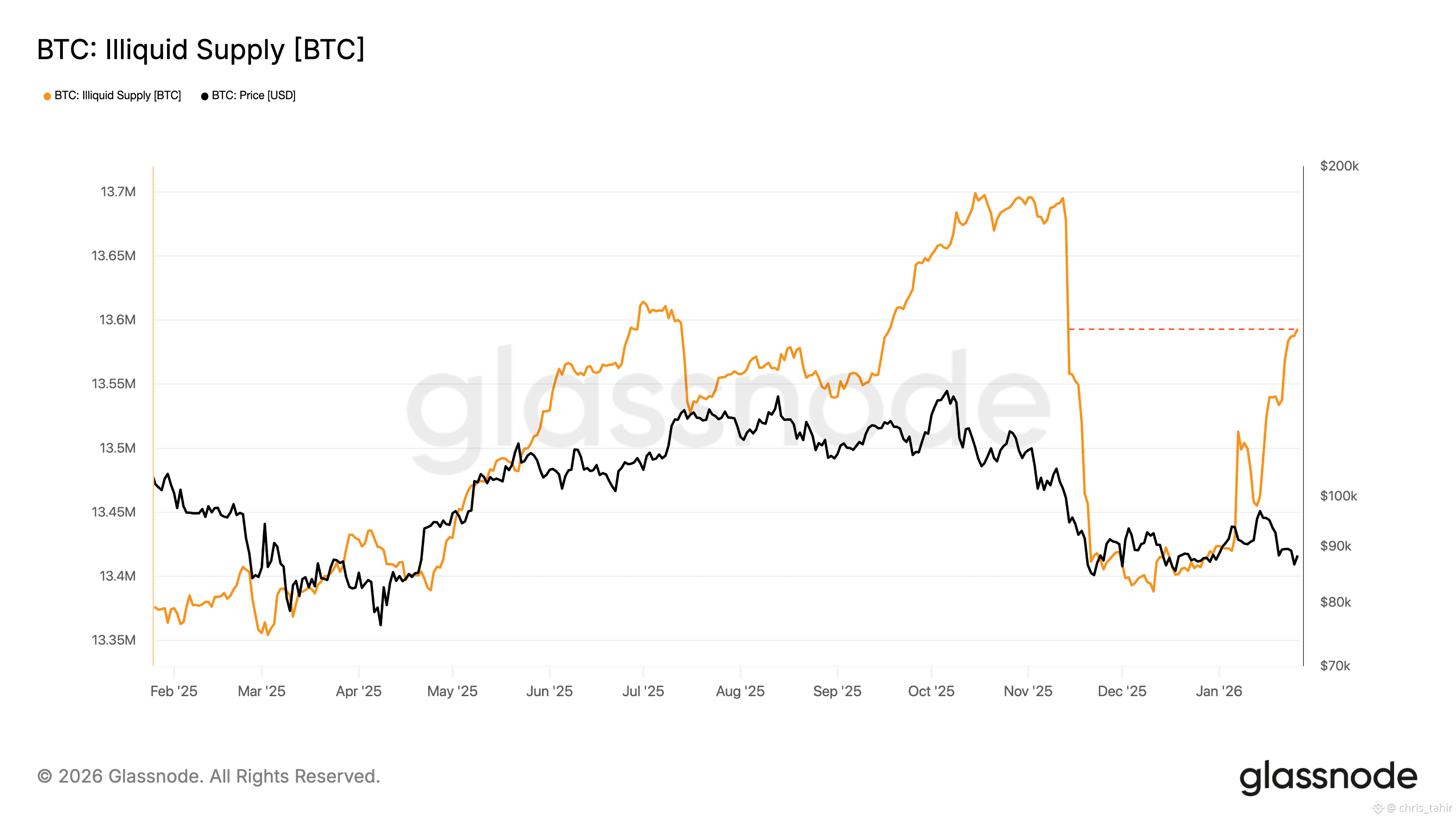Click the glassnode logo in the footer
This screenshot has height=819, width=1456.
[1328, 777]
